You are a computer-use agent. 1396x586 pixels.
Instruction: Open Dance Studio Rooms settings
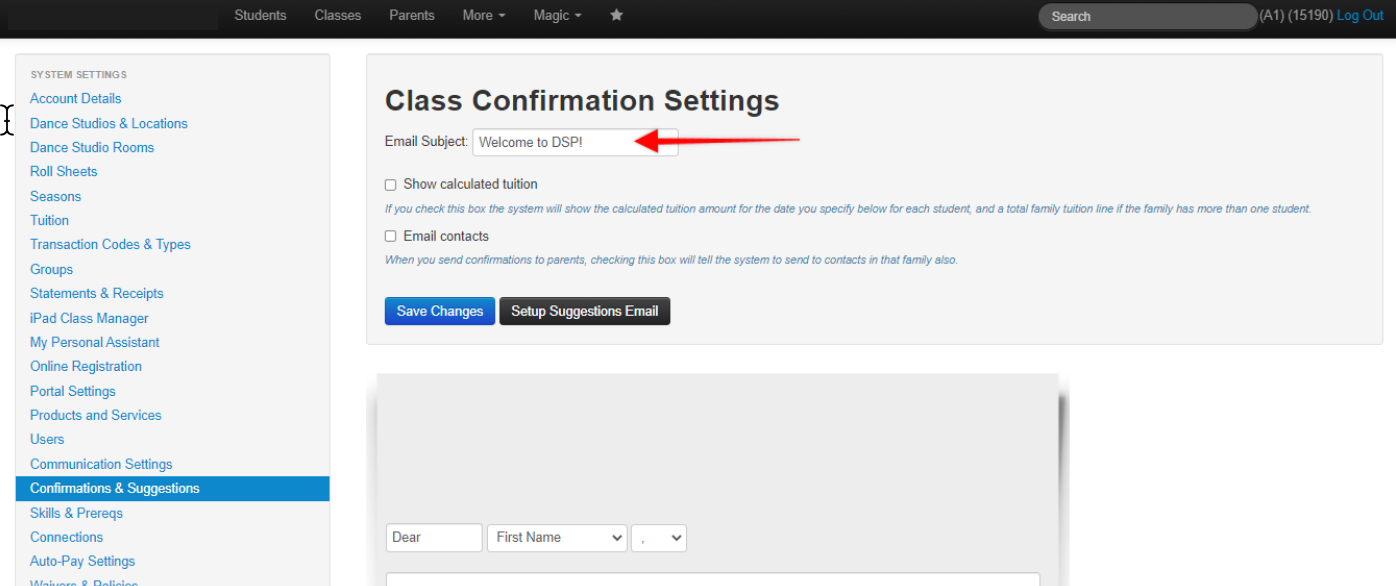[92, 147]
